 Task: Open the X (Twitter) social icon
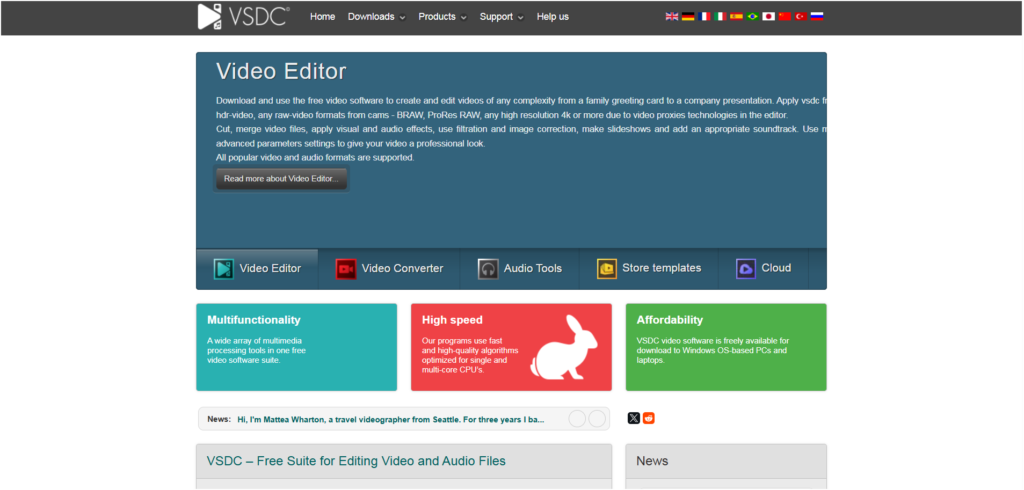pos(633,418)
